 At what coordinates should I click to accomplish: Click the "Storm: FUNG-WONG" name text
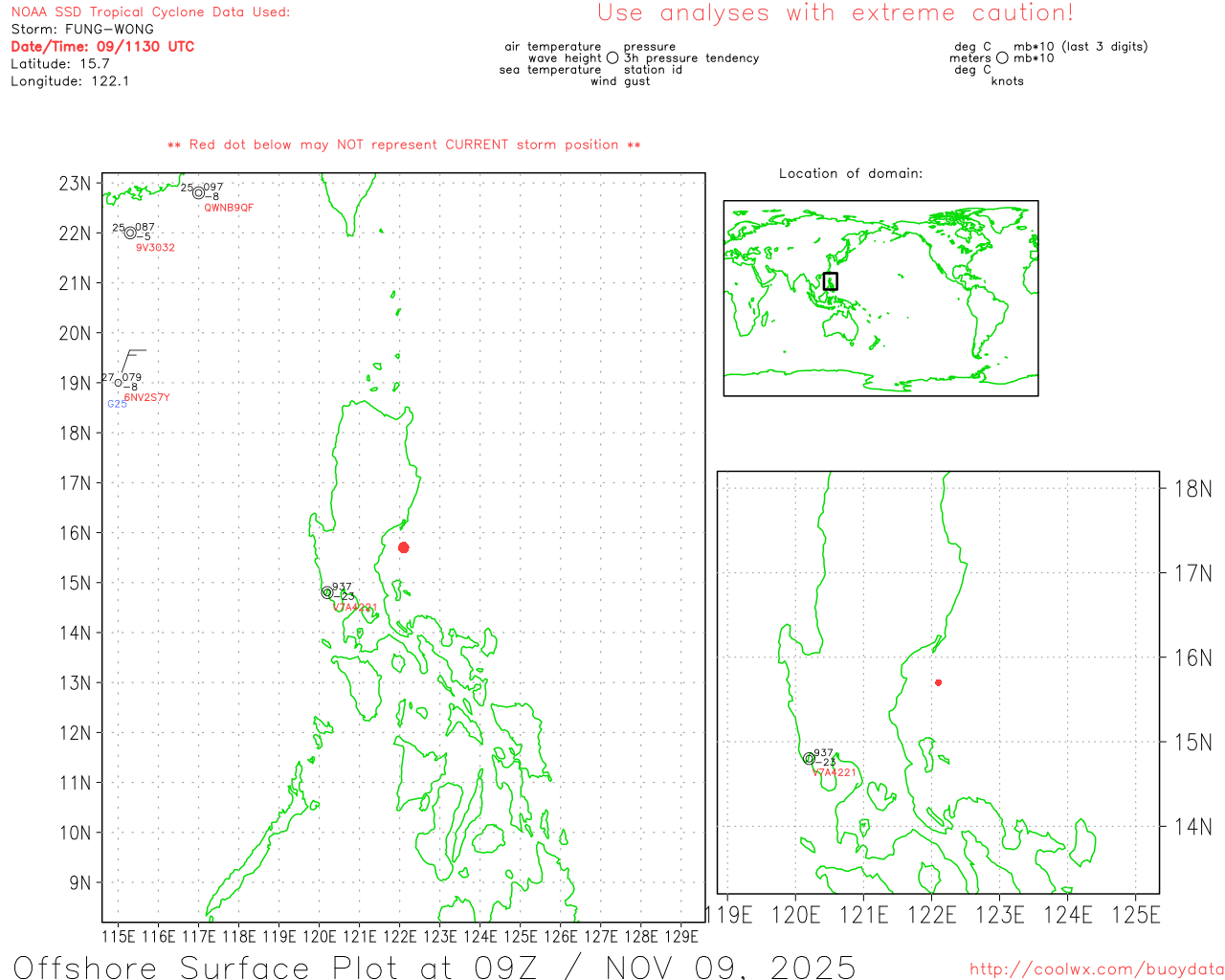[x=82, y=29]
